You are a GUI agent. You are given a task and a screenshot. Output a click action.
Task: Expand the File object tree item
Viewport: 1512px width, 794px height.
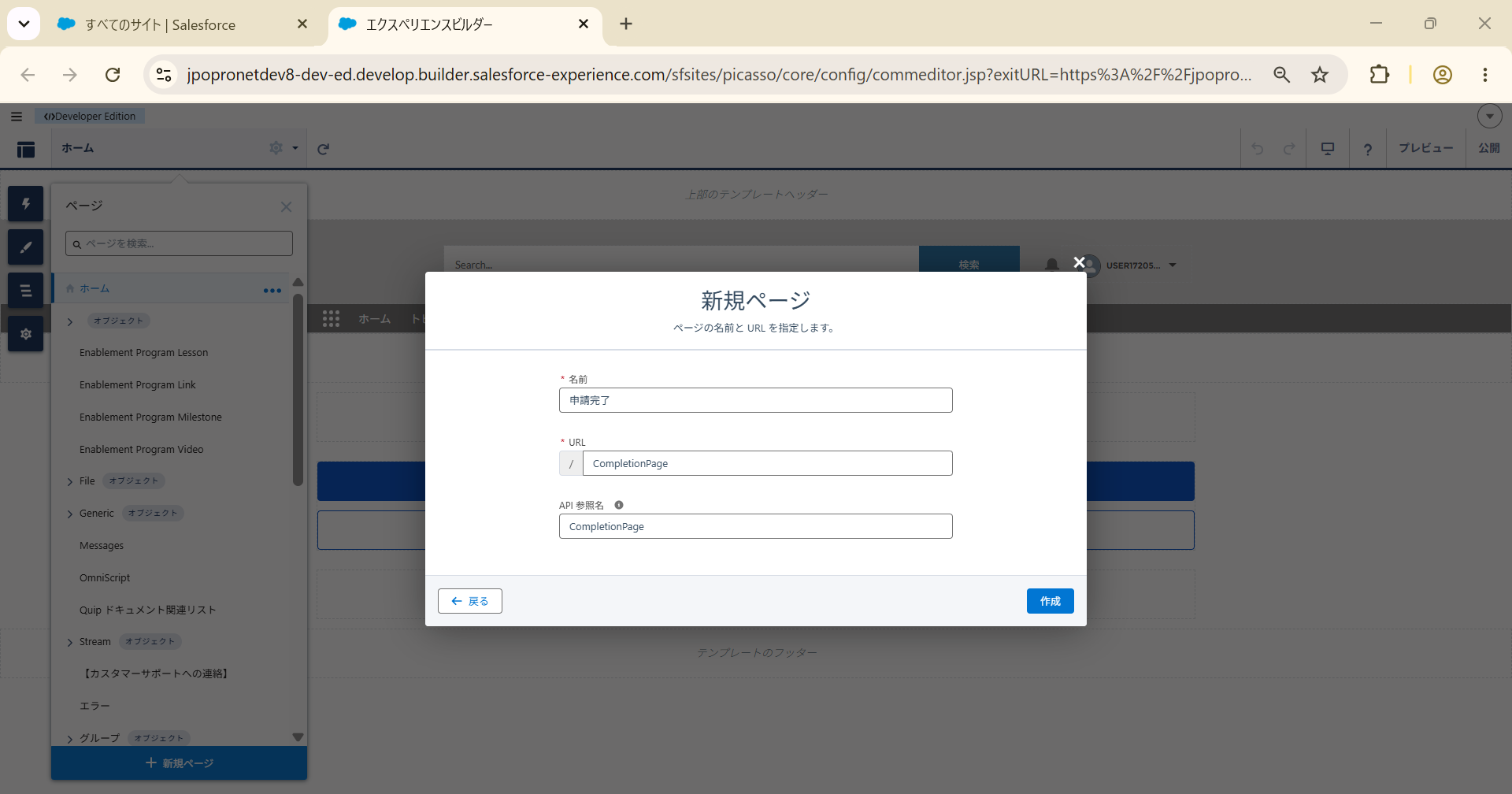70,481
